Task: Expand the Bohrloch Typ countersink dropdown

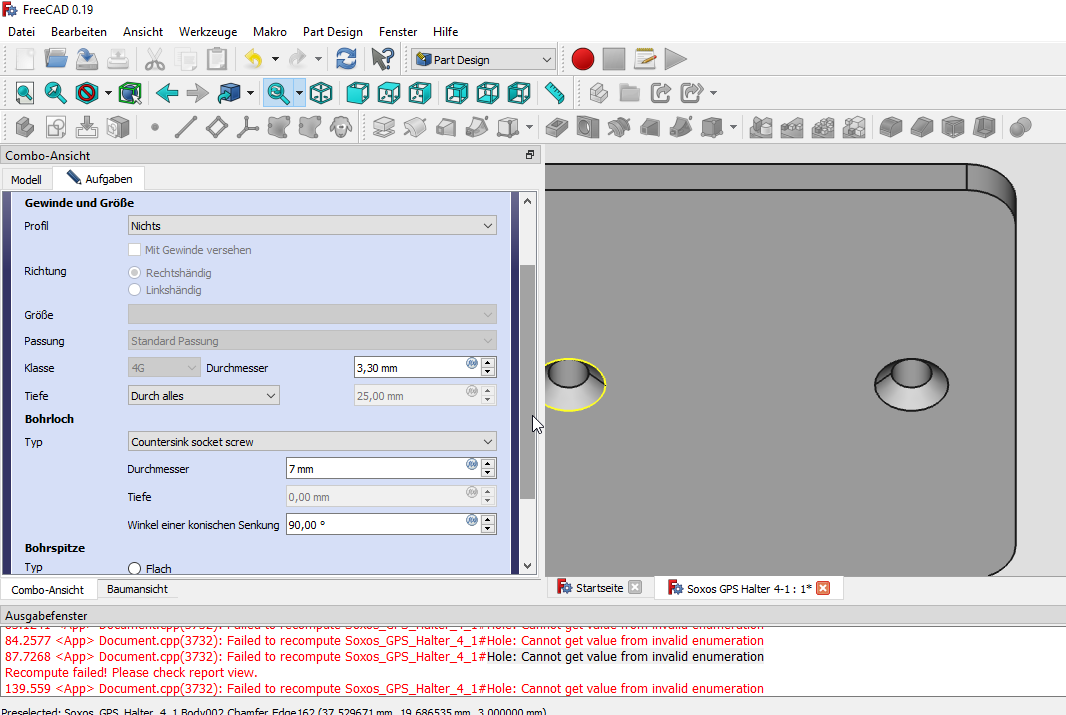Action: coord(312,442)
